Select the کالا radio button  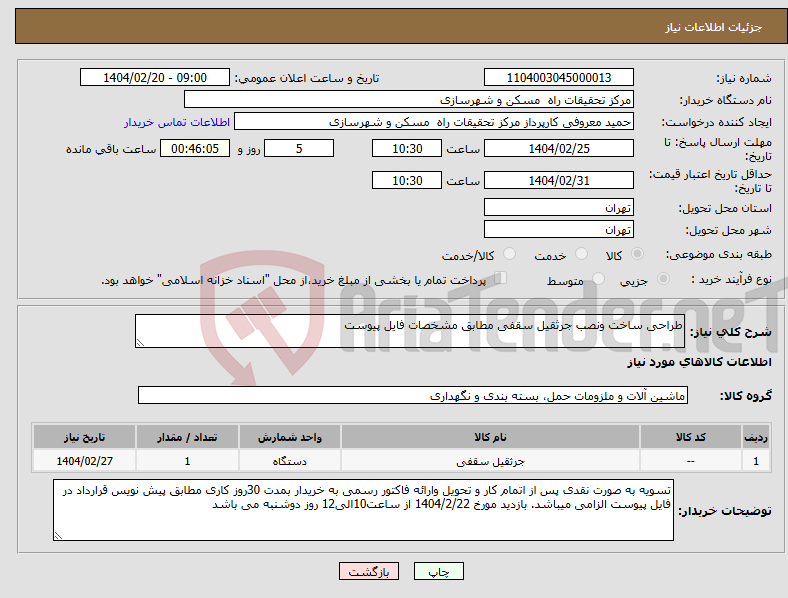click(x=637, y=254)
